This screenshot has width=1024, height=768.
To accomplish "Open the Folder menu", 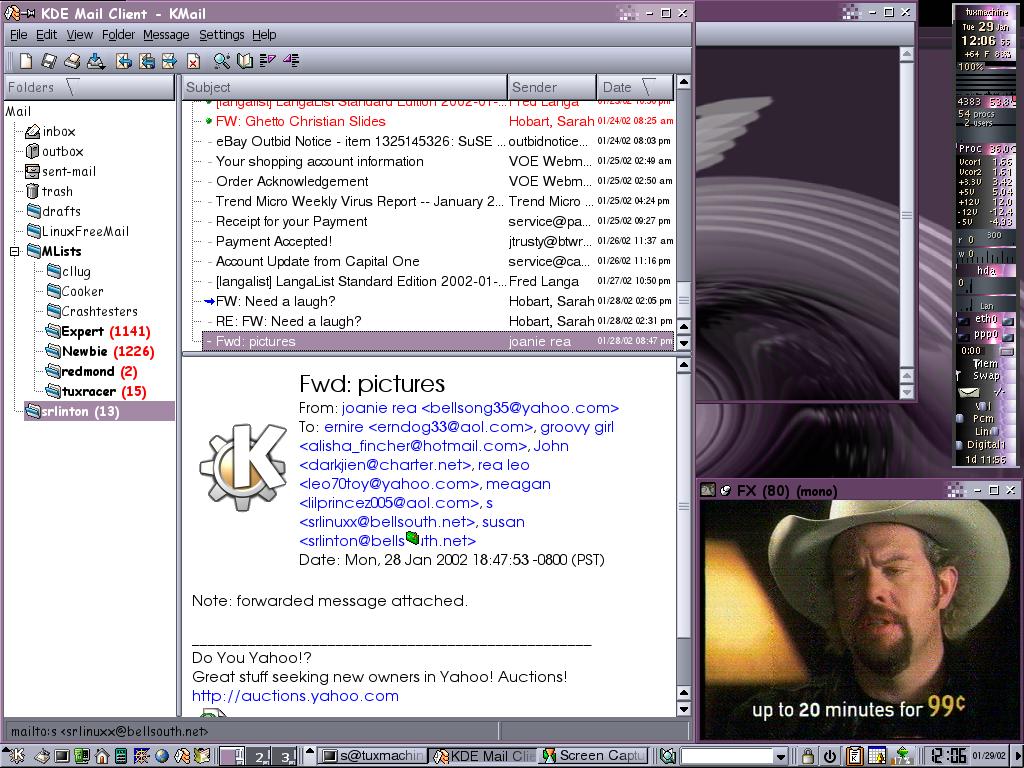I will pyautogui.click(x=118, y=35).
